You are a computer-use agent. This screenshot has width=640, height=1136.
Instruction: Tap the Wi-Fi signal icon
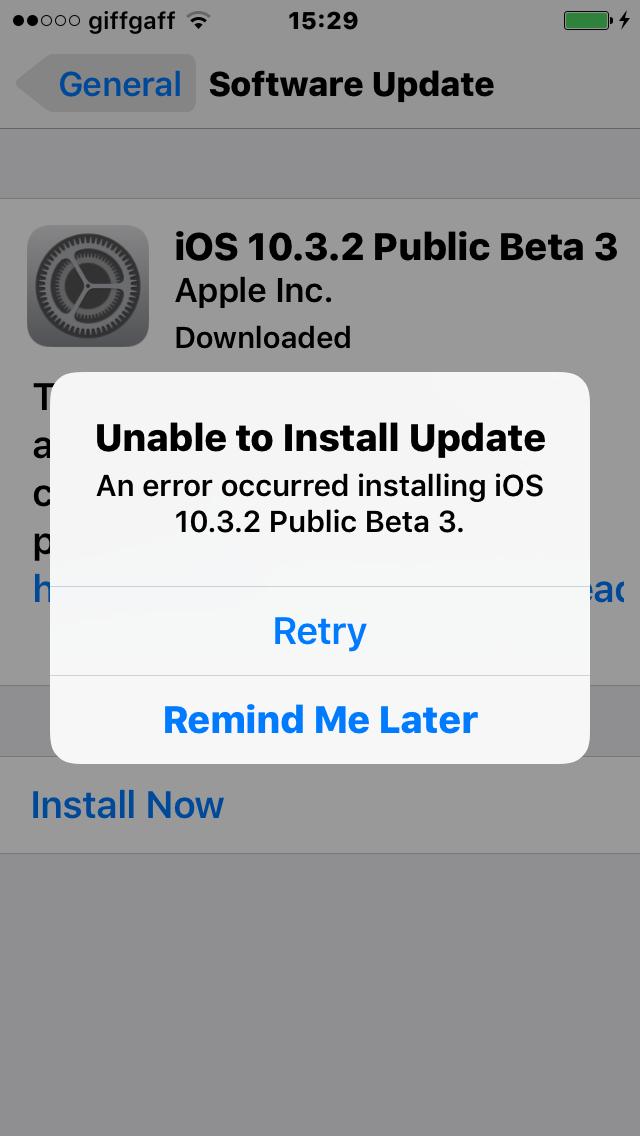click(x=197, y=20)
